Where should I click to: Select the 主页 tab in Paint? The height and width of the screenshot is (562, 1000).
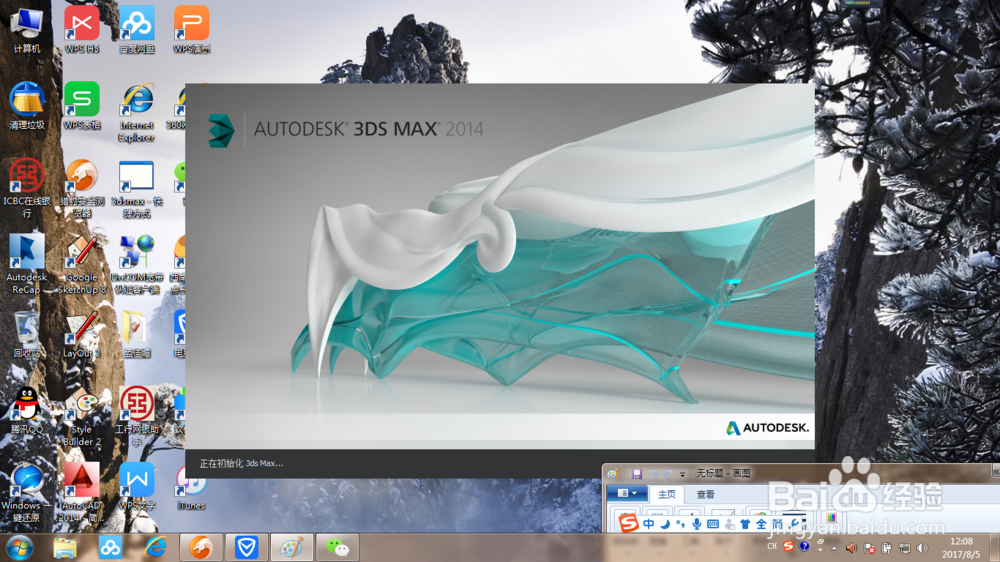click(666, 494)
